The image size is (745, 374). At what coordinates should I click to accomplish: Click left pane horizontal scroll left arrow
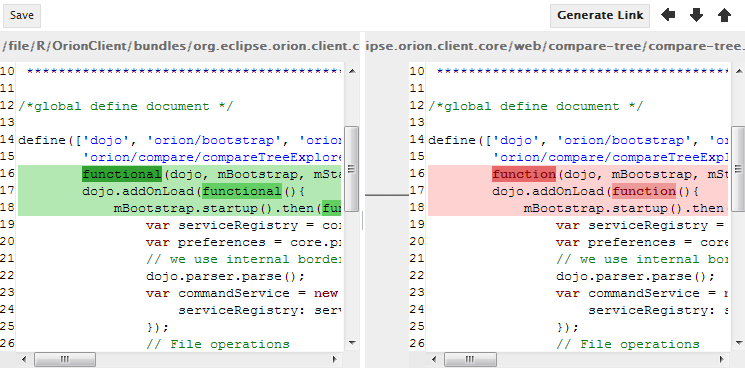(x=25, y=360)
